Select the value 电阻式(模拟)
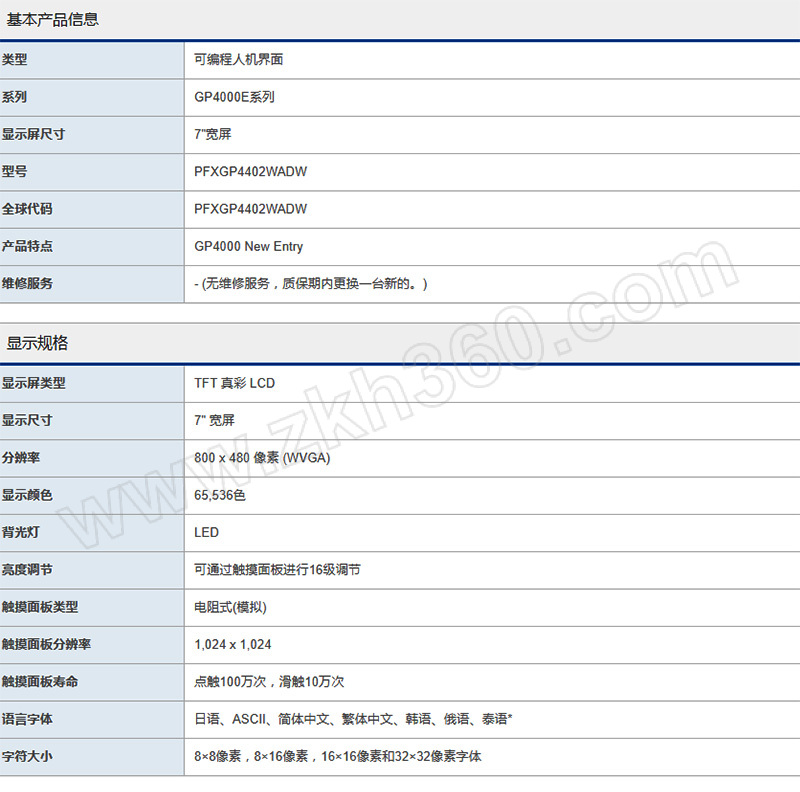The width and height of the screenshot is (800, 792). click(x=230, y=607)
